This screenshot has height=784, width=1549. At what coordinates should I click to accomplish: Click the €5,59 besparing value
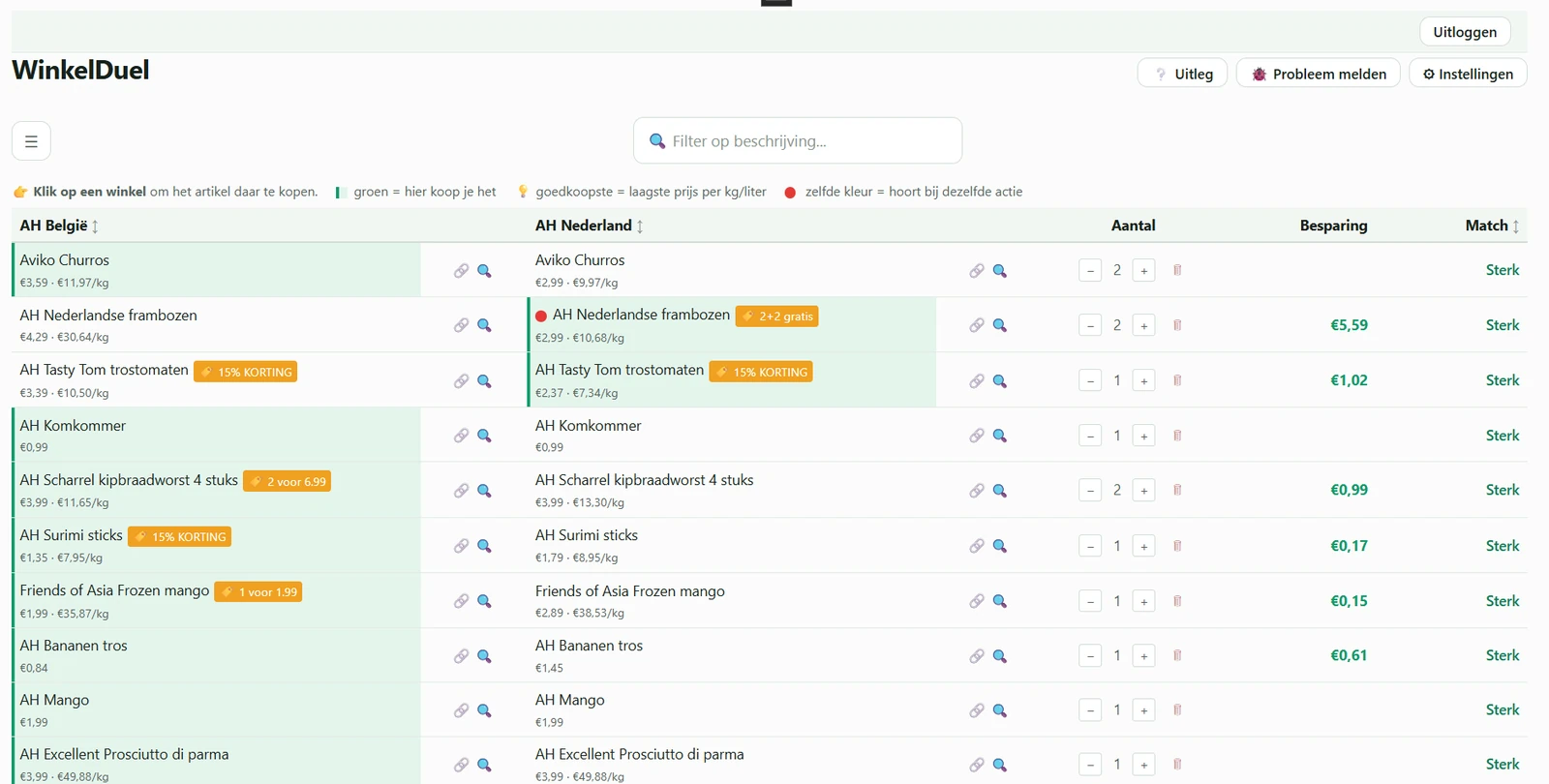click(1349, 325)
